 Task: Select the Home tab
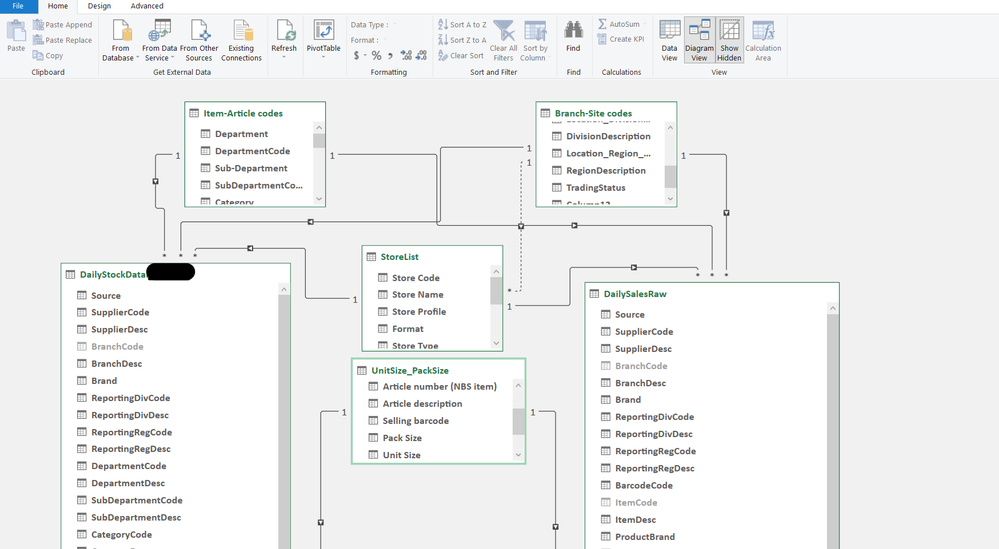[58, 6]
